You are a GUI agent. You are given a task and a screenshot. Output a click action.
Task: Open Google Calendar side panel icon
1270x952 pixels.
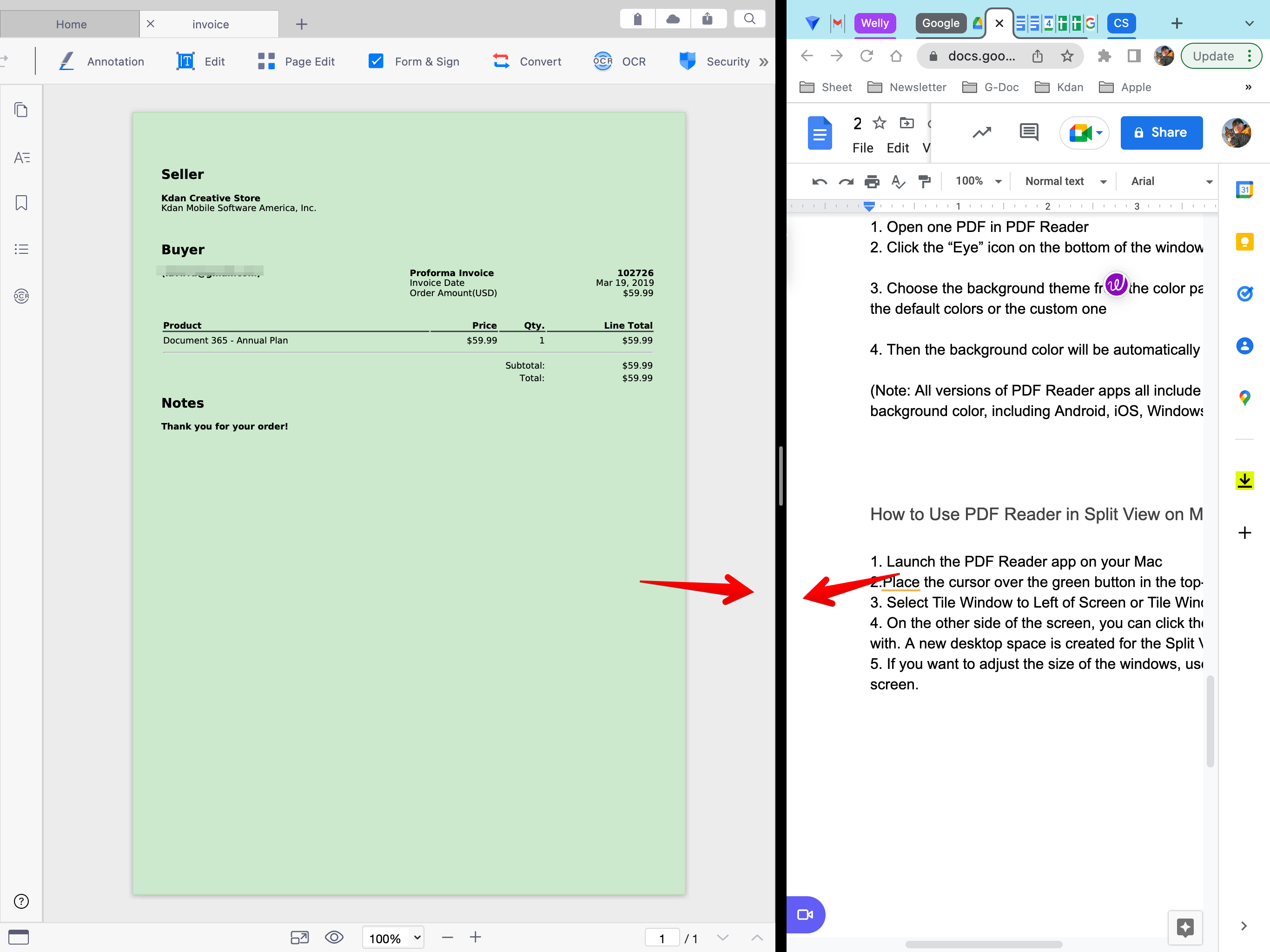1244,190
